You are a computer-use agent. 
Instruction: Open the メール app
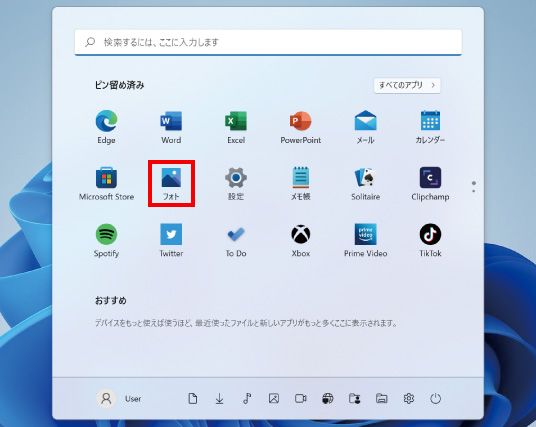point(365,127)
